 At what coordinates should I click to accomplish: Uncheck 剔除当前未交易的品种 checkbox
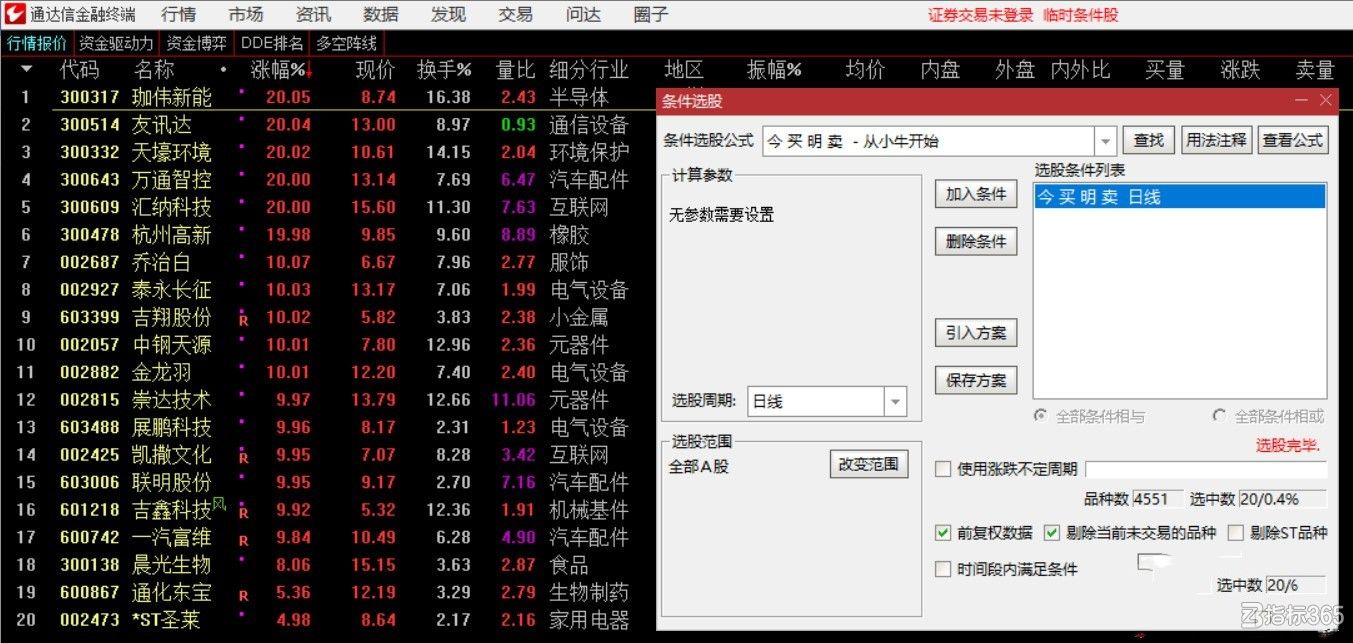[1051, 533]
